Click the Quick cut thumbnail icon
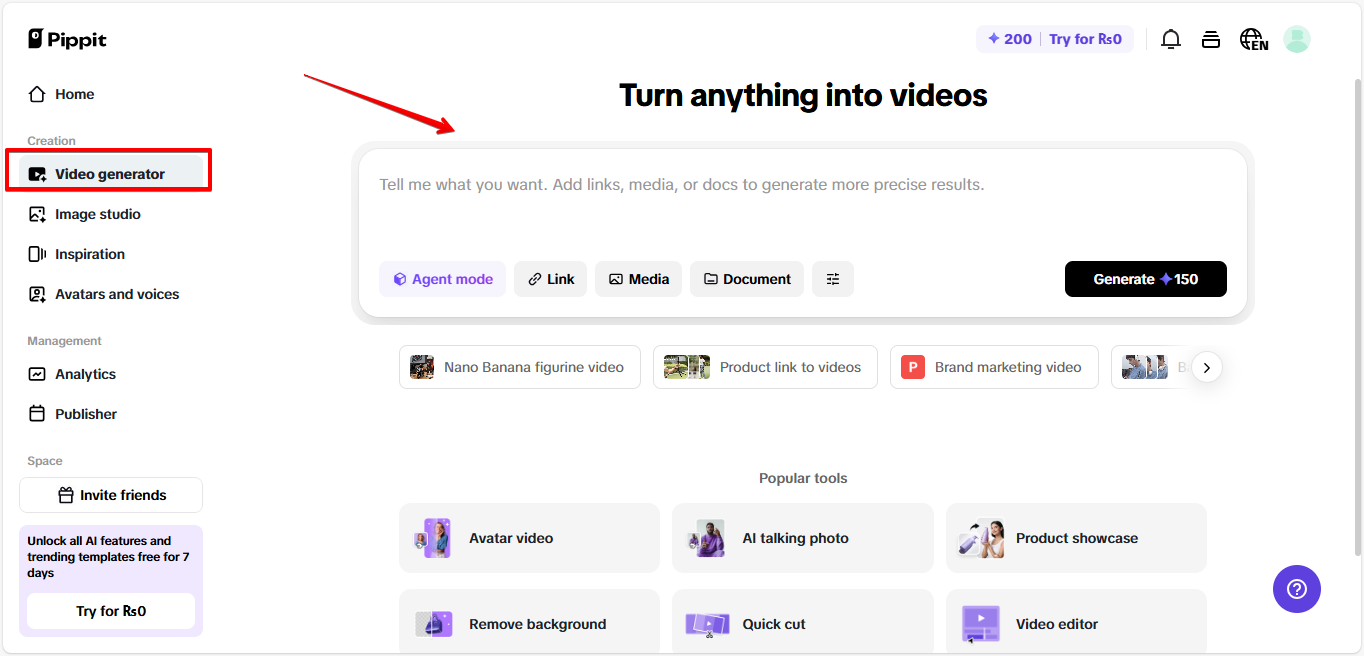The image size is (1364, 656). coord(707,624)
